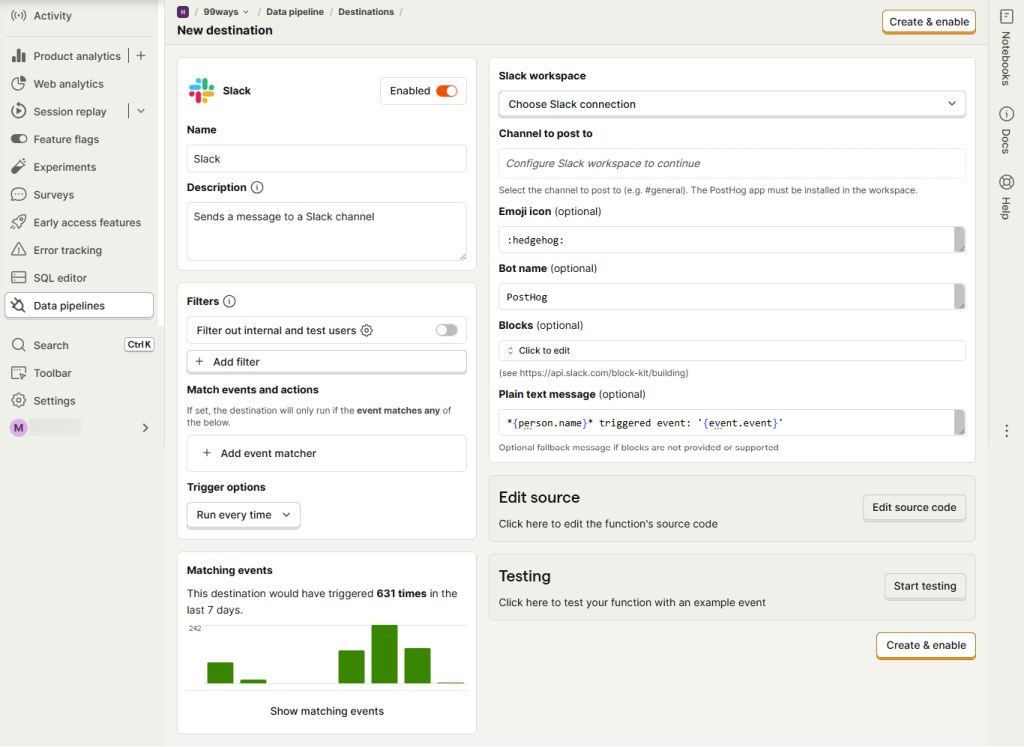Open the 99ways project dropdown
This screenshot has width=1024, height=747.
coord(227,12)
